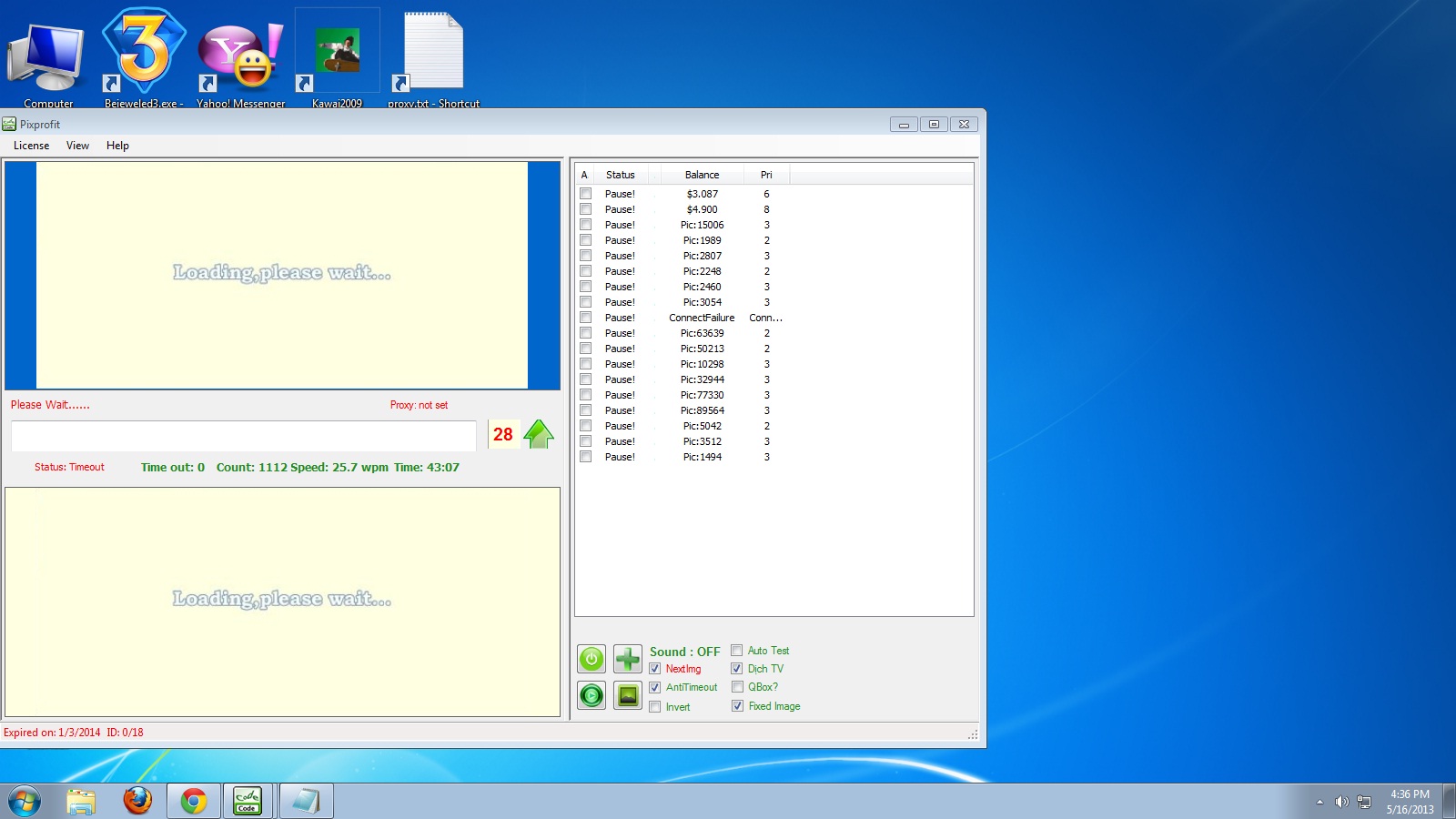The width and height of the screenshot is (1456, 819).
Task: Click the green up arrow submit icon
Action: (x=539, y=435)
